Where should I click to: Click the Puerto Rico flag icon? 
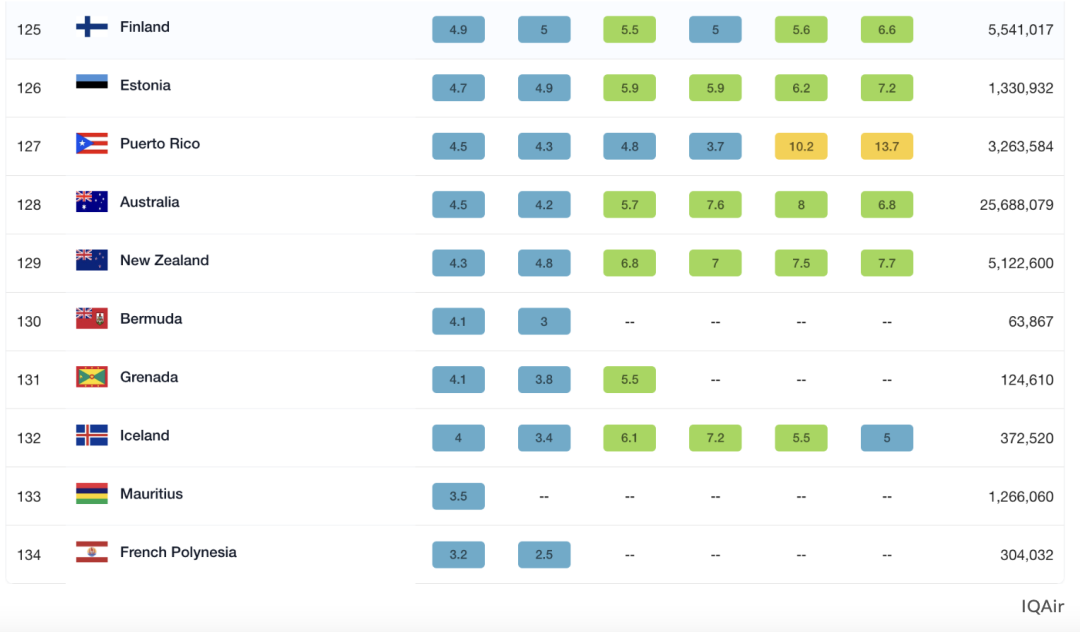[x=92, y=144]
